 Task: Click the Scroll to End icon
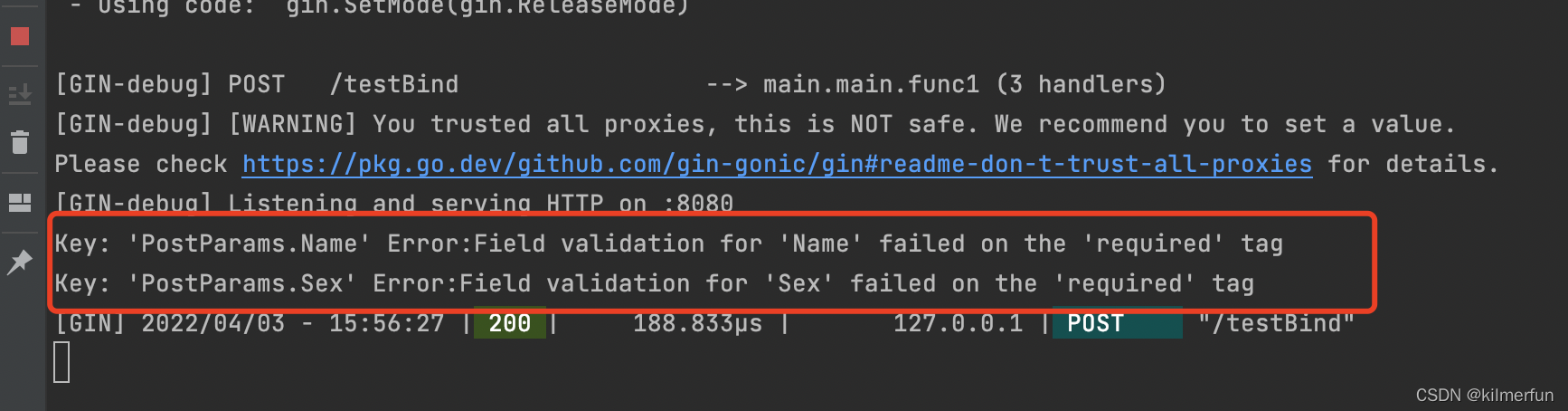click(20, 93)
